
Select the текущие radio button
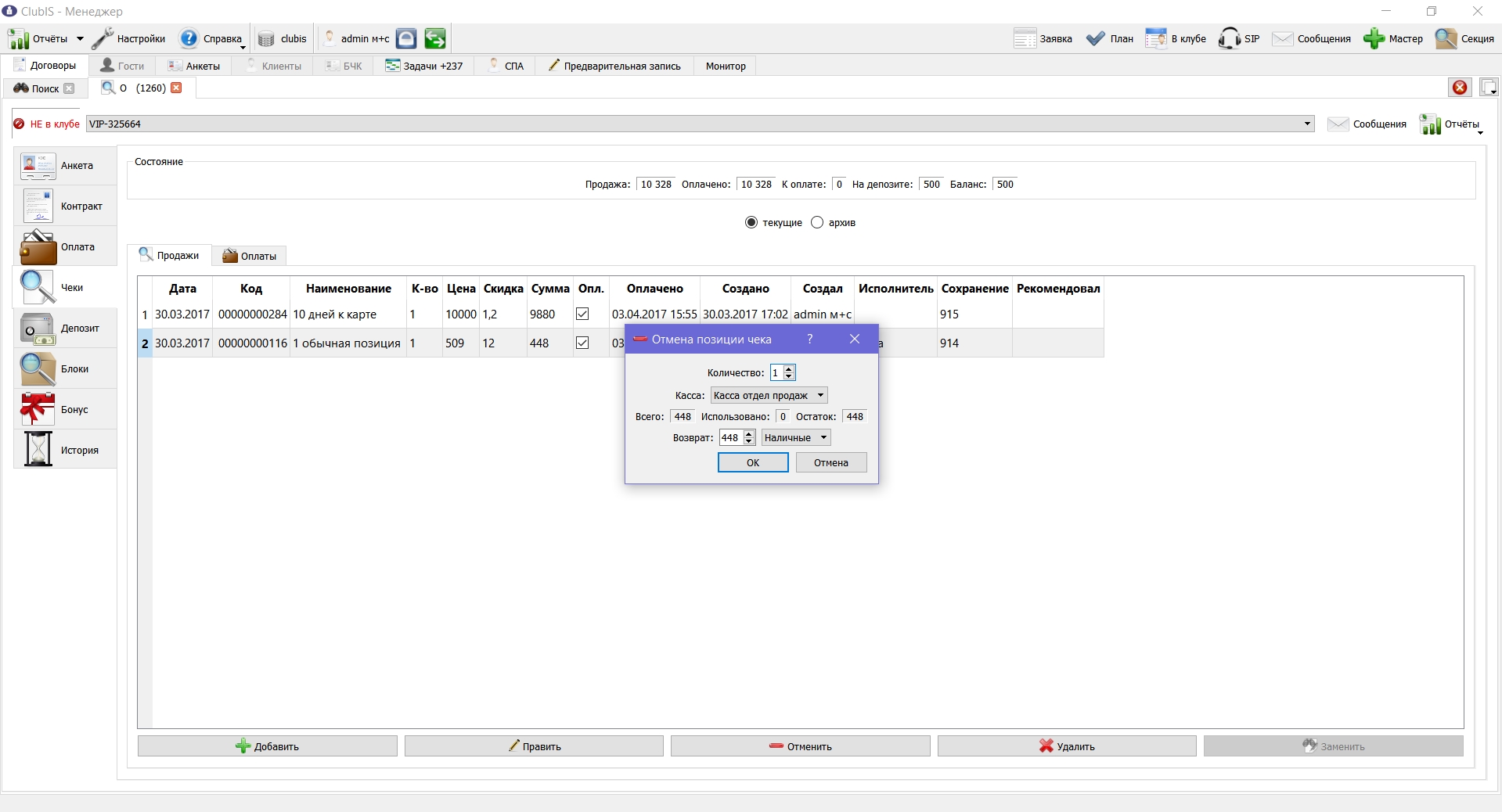[x=751, y=222]
